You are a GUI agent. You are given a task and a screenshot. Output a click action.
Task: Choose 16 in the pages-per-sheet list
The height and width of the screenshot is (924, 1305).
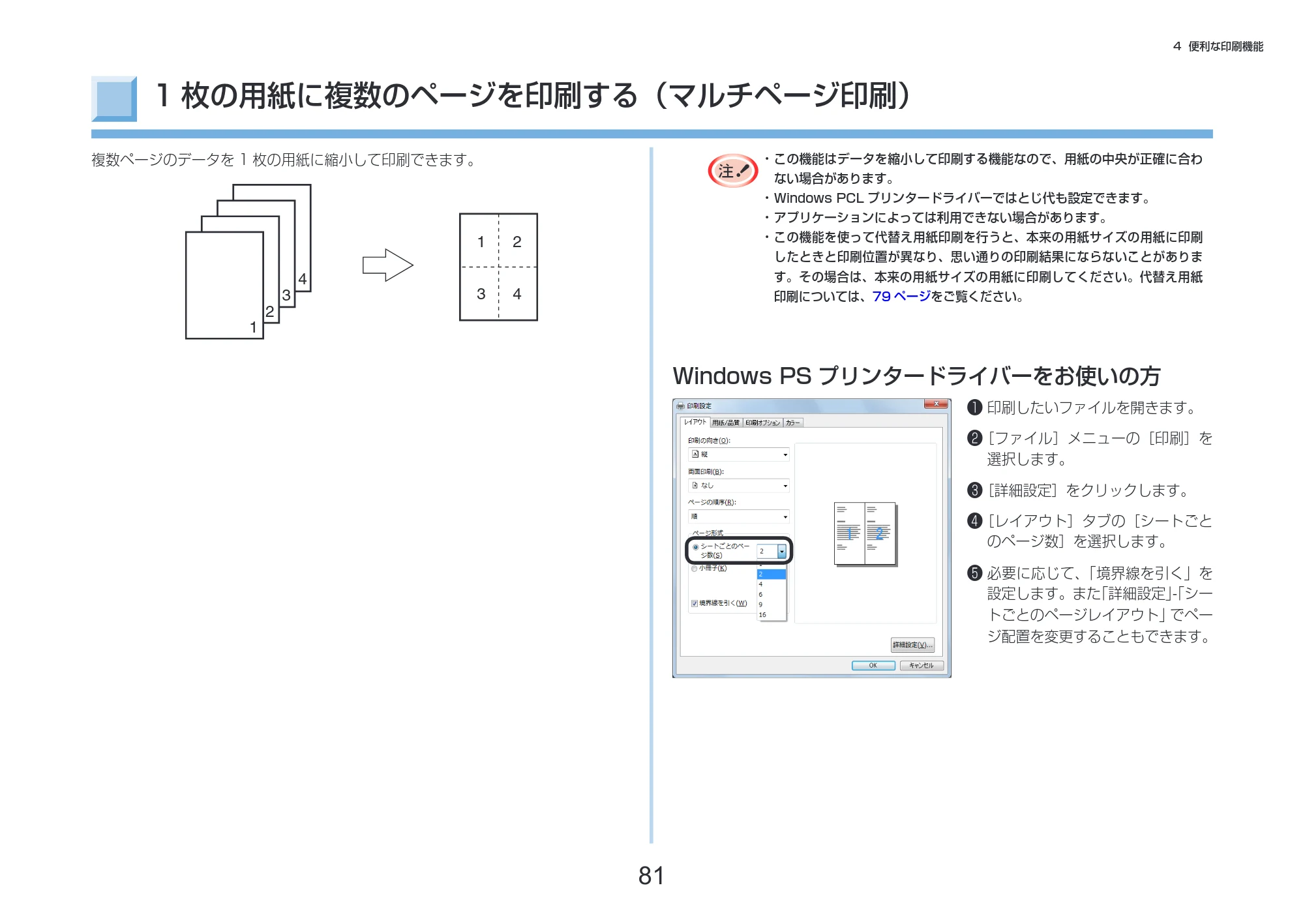click(771, 615)
